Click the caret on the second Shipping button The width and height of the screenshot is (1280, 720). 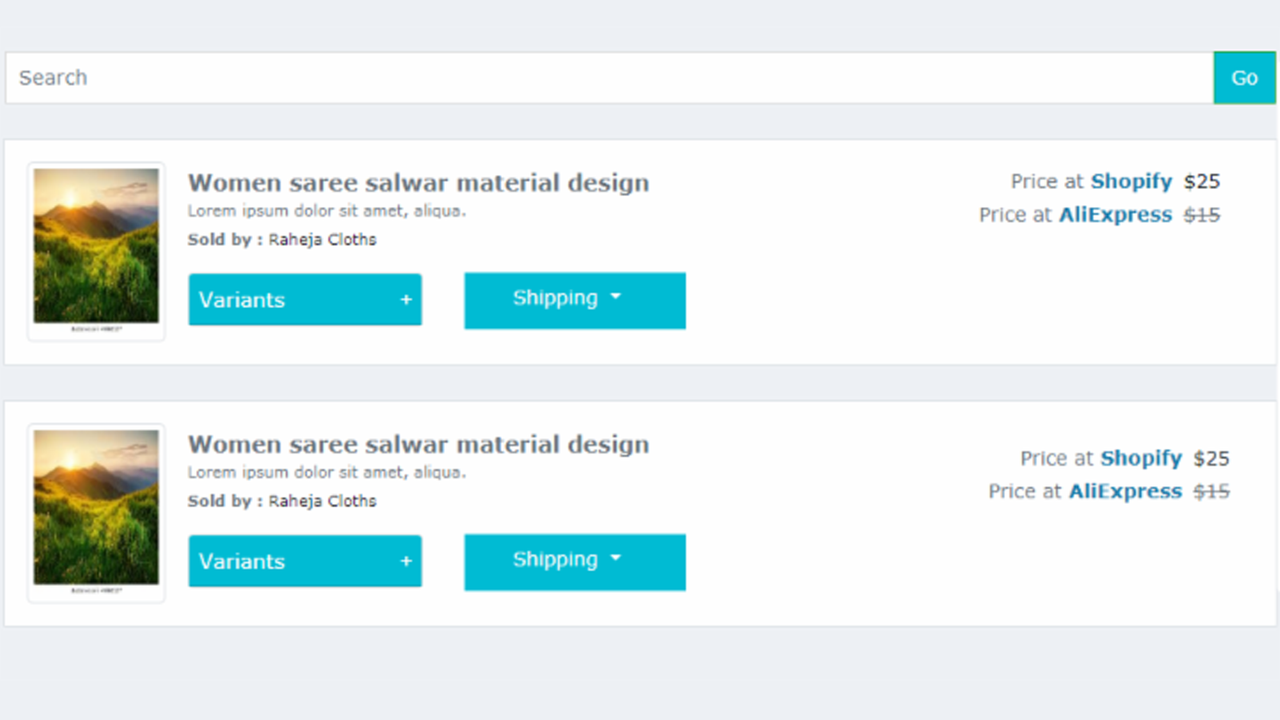(x=615, y=559)
